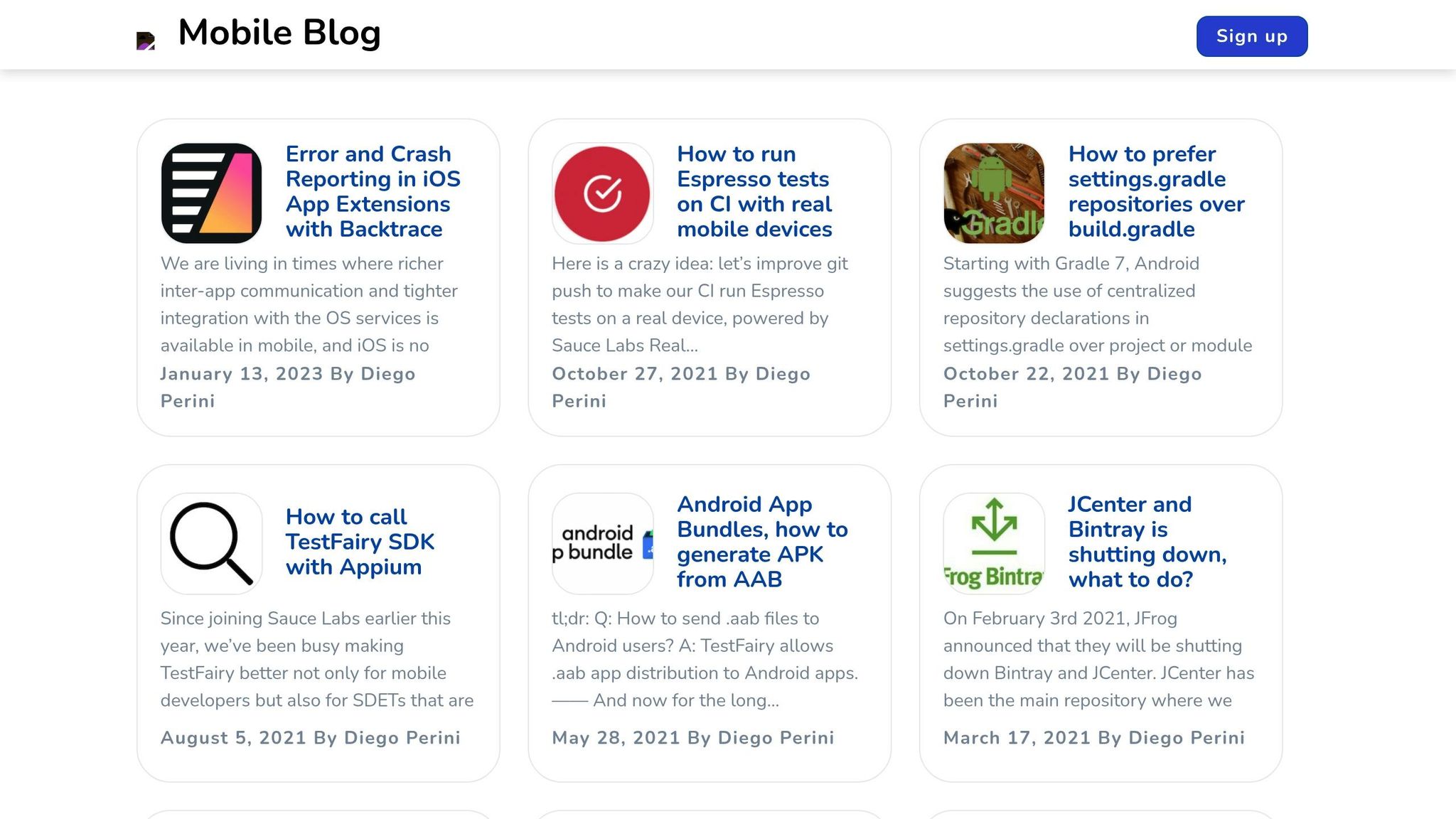Open Android App Bundles article title
This screenshot has height=819, width=1456.
click(761, 542)
